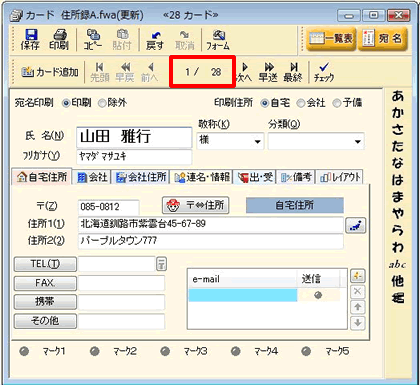
Task: Click the 携帯 button
Action: point(45,302)
